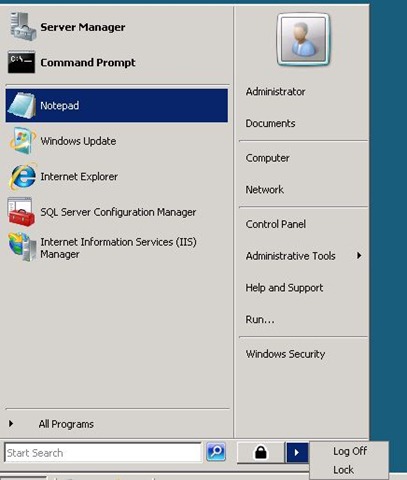This screenshot has width=407, height=480.
Task: Launch Internet Explorer icon
Action: [x=22, y=176]
